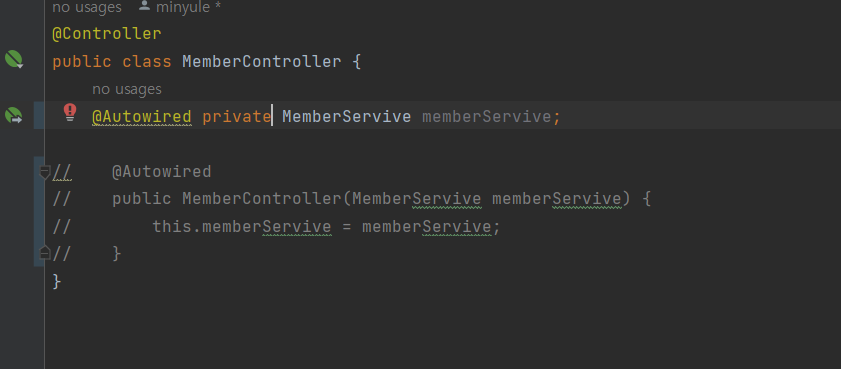
Task: Click the bottom fold marker beside commented closing brace
Action: (x=45, y=252)
